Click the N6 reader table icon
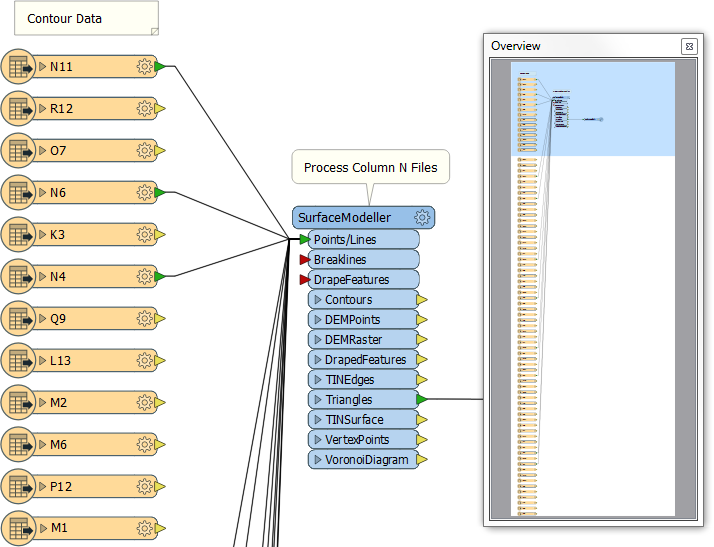Image resolution: width=714 pixels, height=547 pixels. point(18,193)
